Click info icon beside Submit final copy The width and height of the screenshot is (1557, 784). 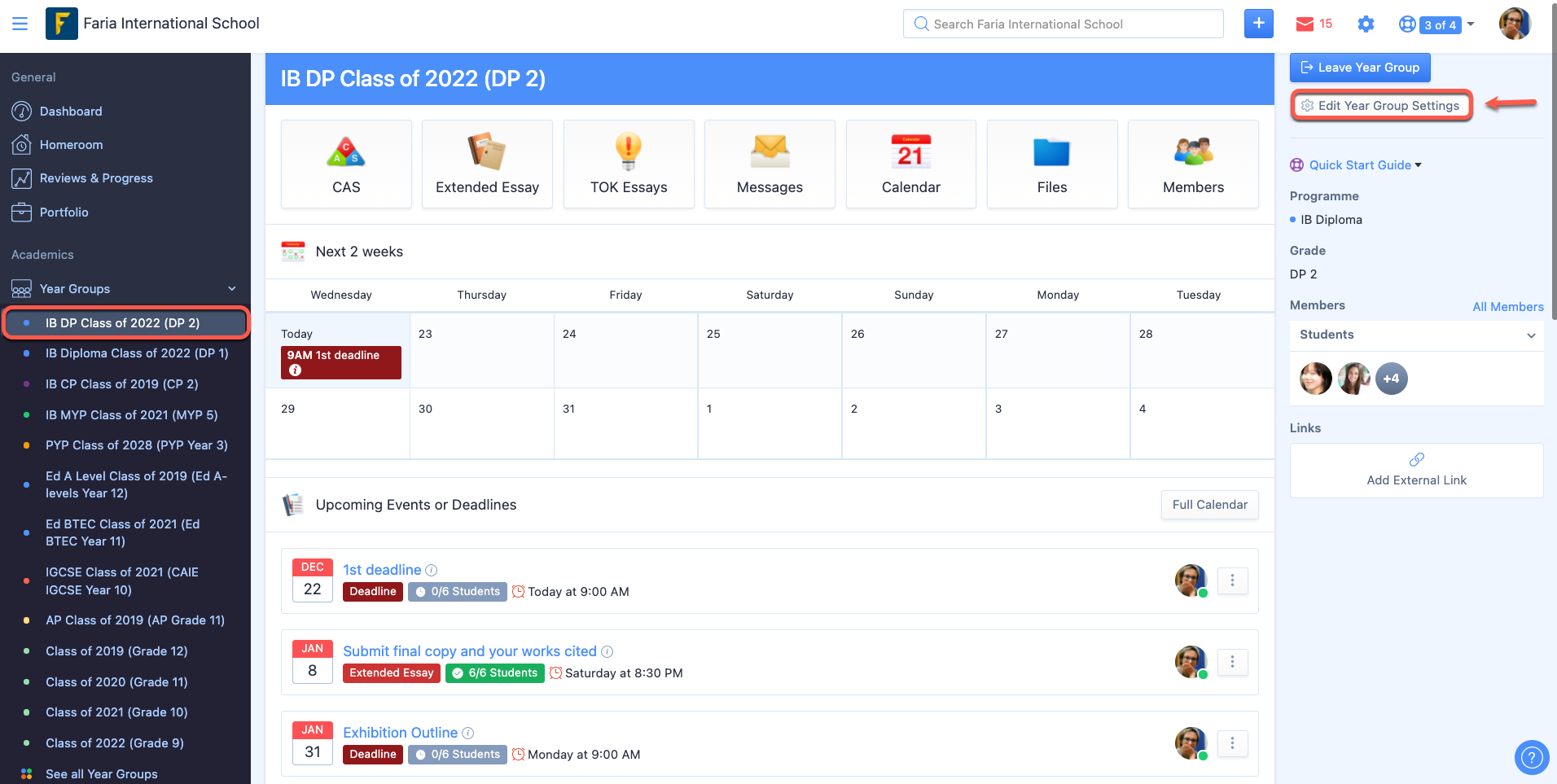[x=607, y=652]
